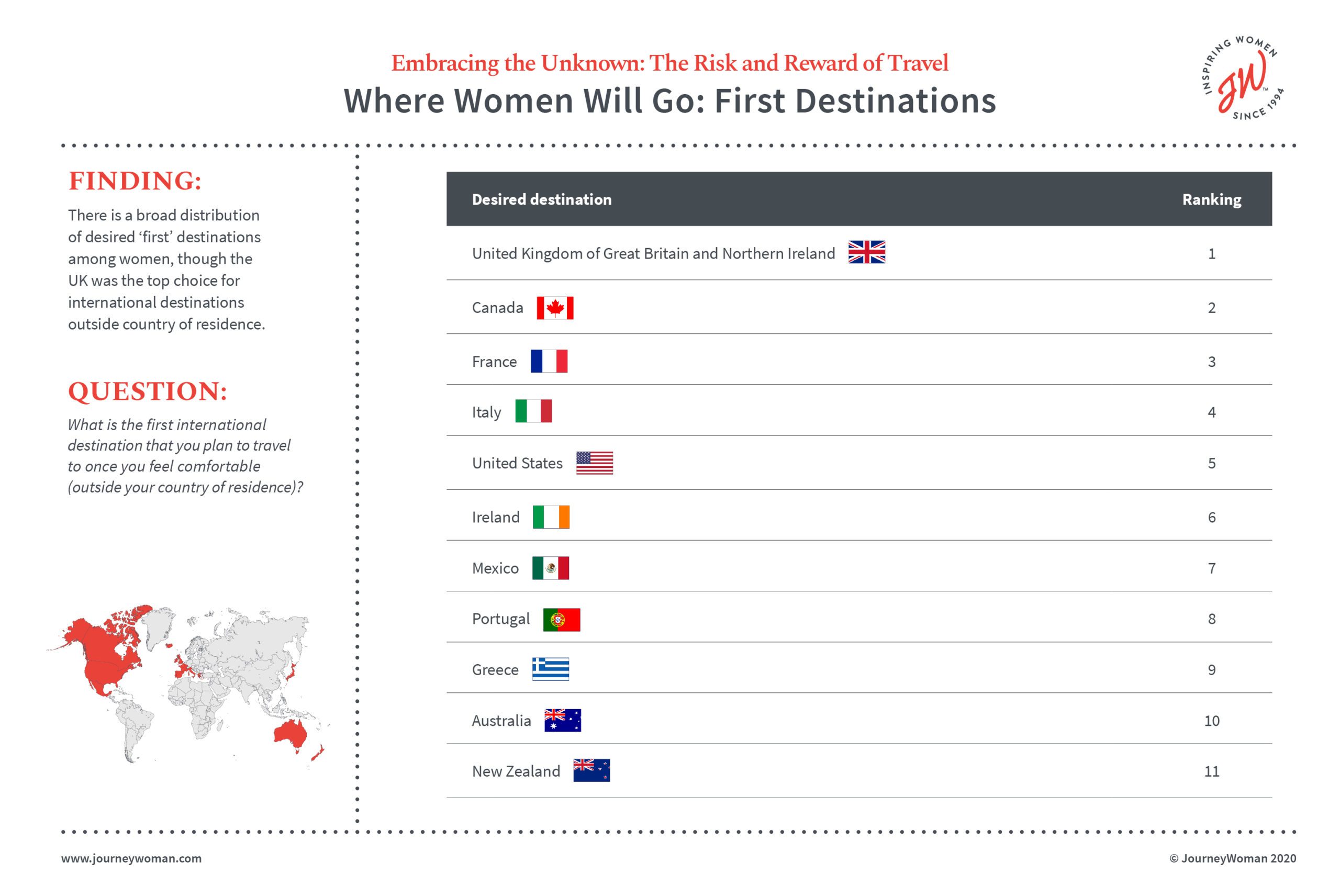Screen dimensions: 1340x896
Task: Click the red QUESTION heading
Action: point(148,391)
